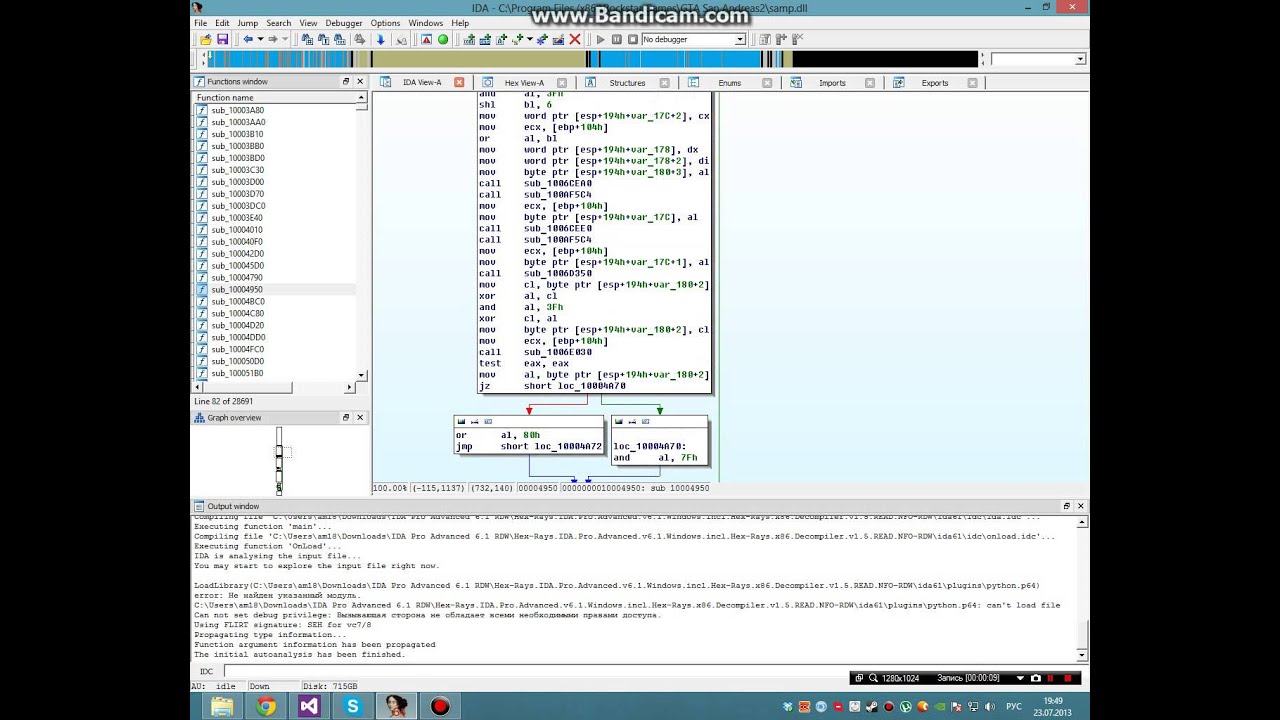The image size is (1280, 720).
Task: Save database with floppy disk icon
Action: (222, 39)
